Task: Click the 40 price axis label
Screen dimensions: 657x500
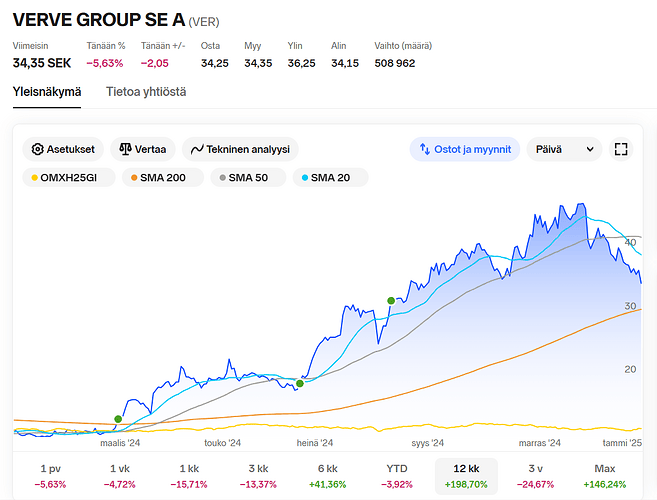Action: click(630, 242)
